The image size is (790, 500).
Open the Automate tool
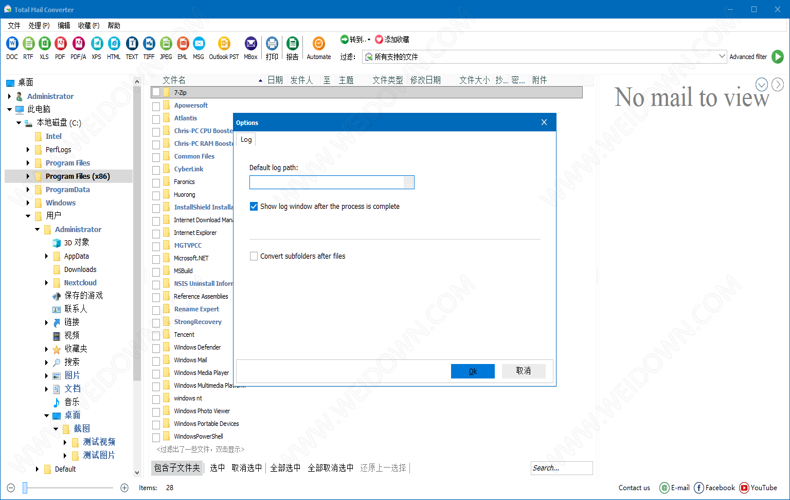pos(318,43)
